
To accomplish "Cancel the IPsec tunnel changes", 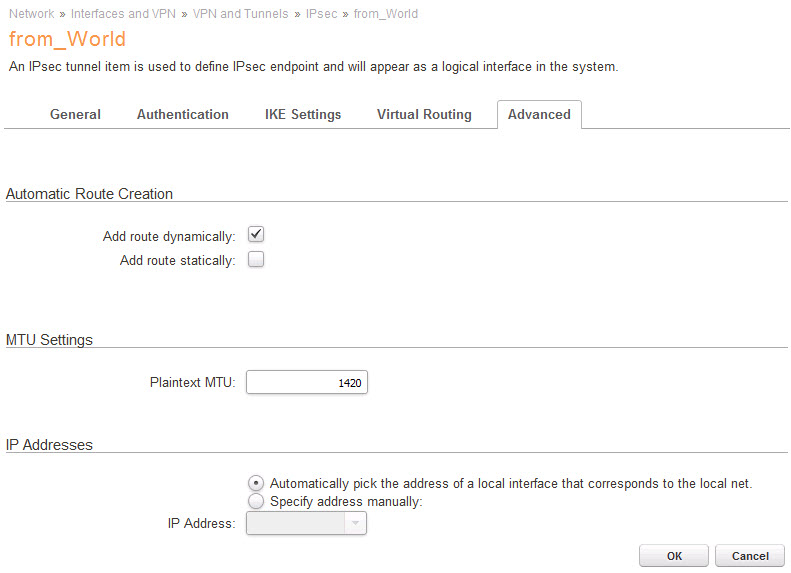I will click(750, 556).
